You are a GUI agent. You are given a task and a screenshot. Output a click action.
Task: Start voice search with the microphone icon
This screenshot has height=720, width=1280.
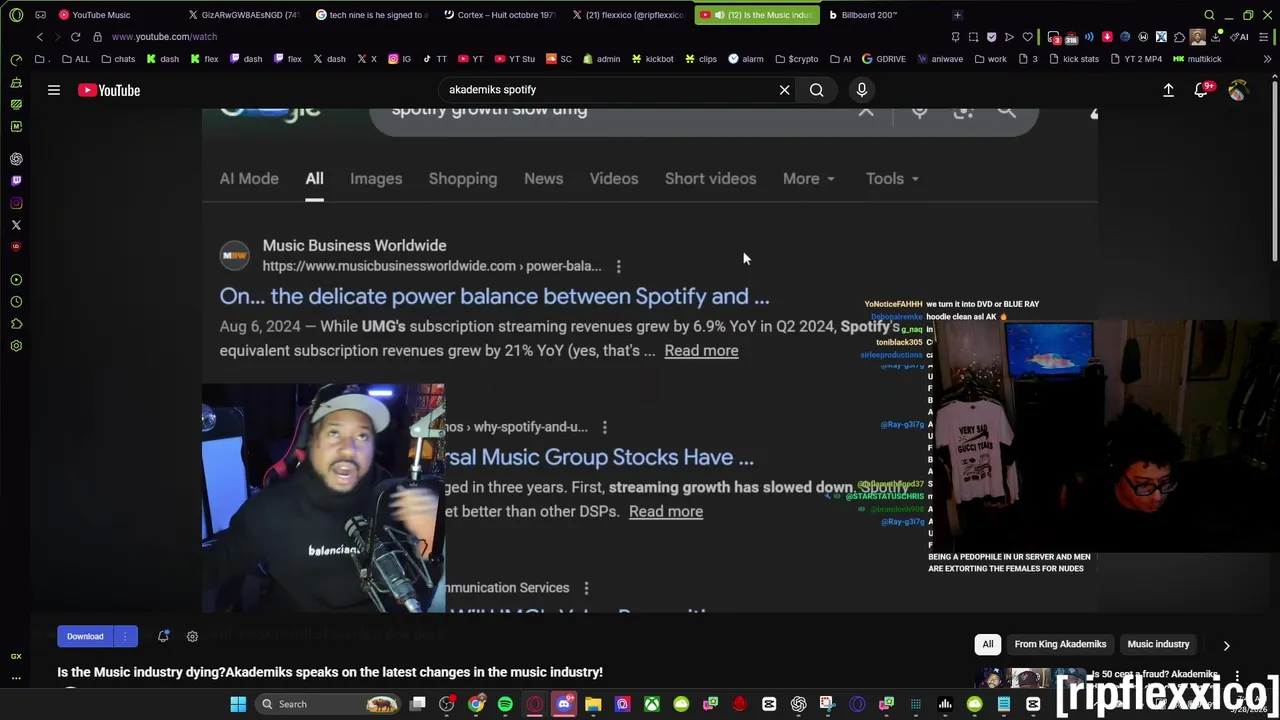click(x=861, y=90)
